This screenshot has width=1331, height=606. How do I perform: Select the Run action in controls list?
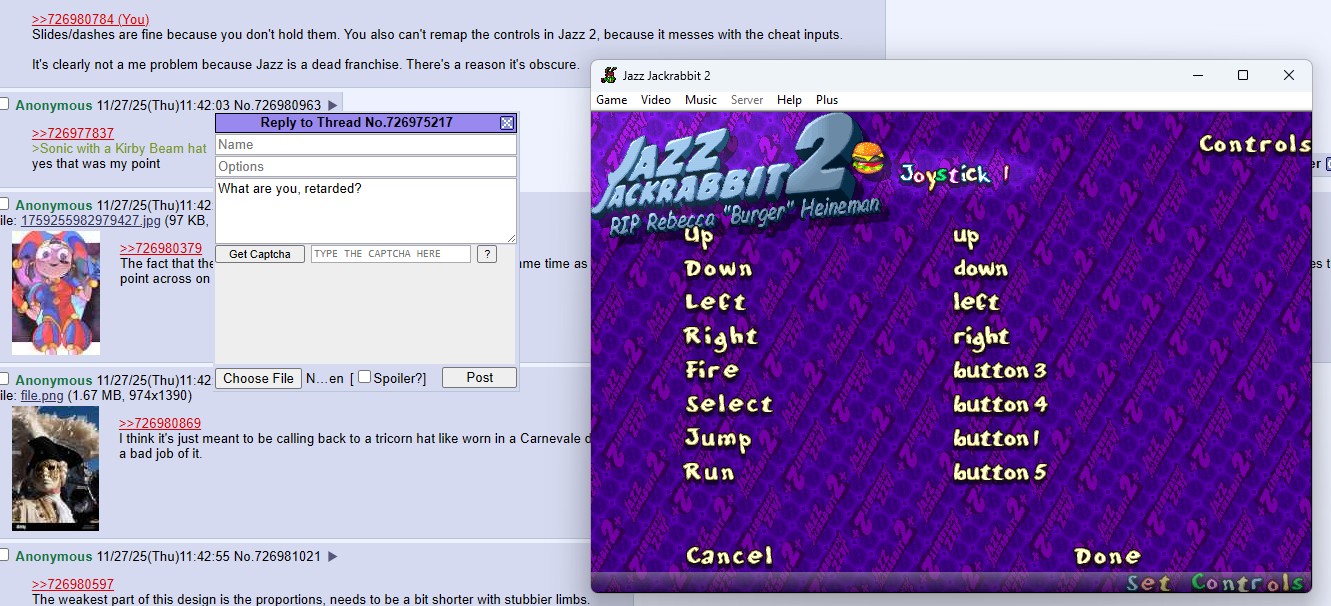(x=709, y=472)
